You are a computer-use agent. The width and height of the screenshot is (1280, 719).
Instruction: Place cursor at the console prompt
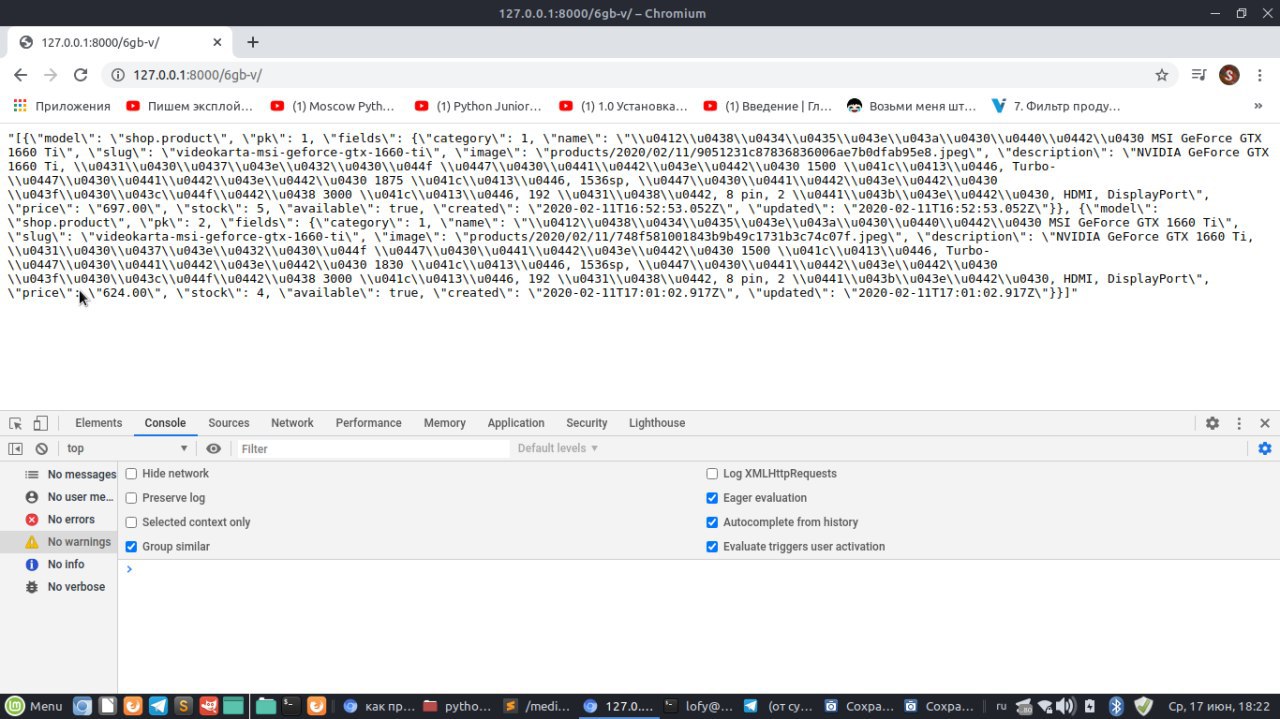click(x=700, y=569)
